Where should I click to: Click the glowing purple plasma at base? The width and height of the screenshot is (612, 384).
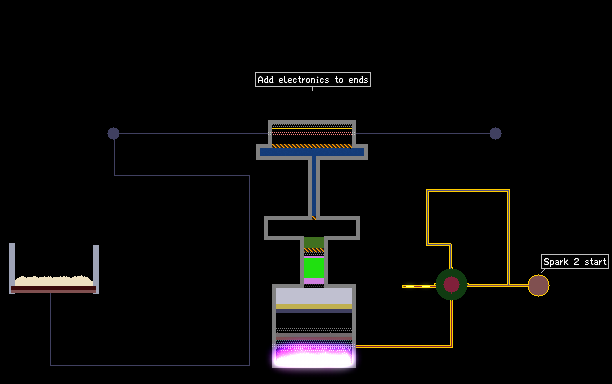314,356
